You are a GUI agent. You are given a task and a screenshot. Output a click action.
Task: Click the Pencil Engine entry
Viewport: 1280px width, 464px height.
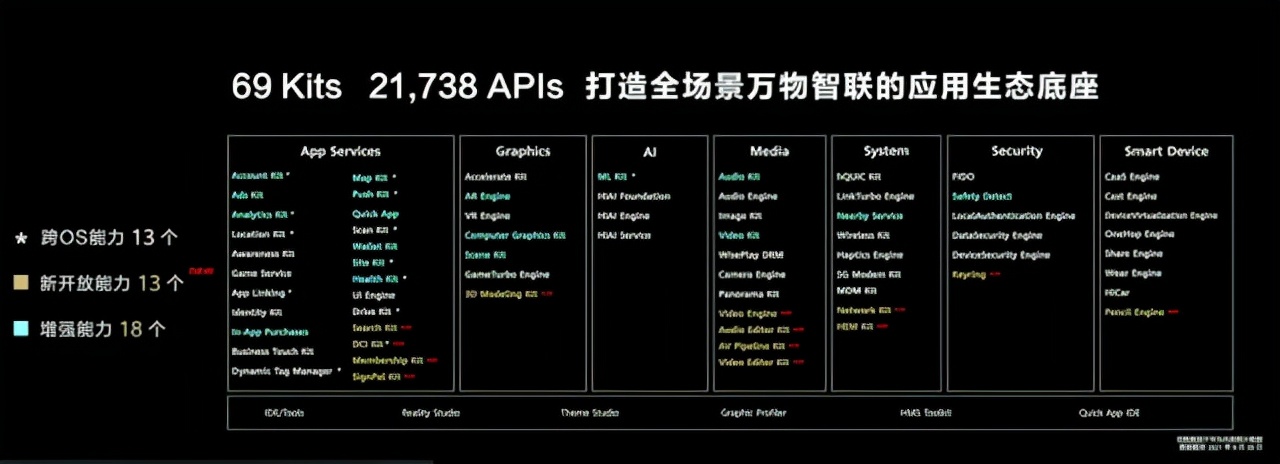1135,312
